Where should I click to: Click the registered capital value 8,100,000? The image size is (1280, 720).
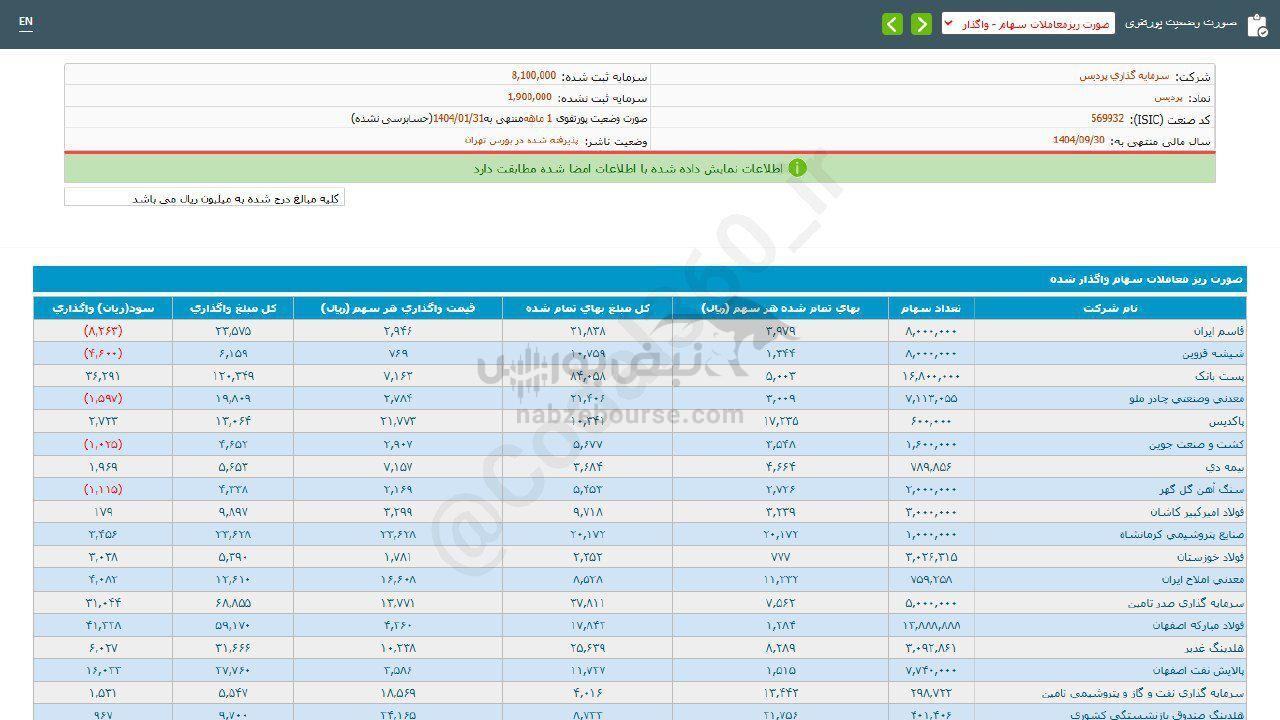533,76
